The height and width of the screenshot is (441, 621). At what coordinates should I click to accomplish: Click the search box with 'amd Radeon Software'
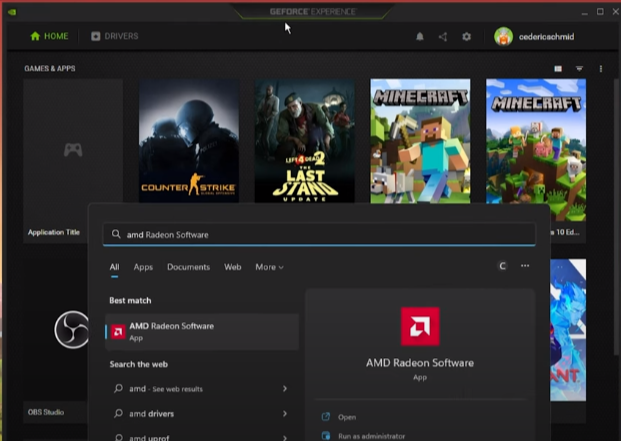pos(320,234)
